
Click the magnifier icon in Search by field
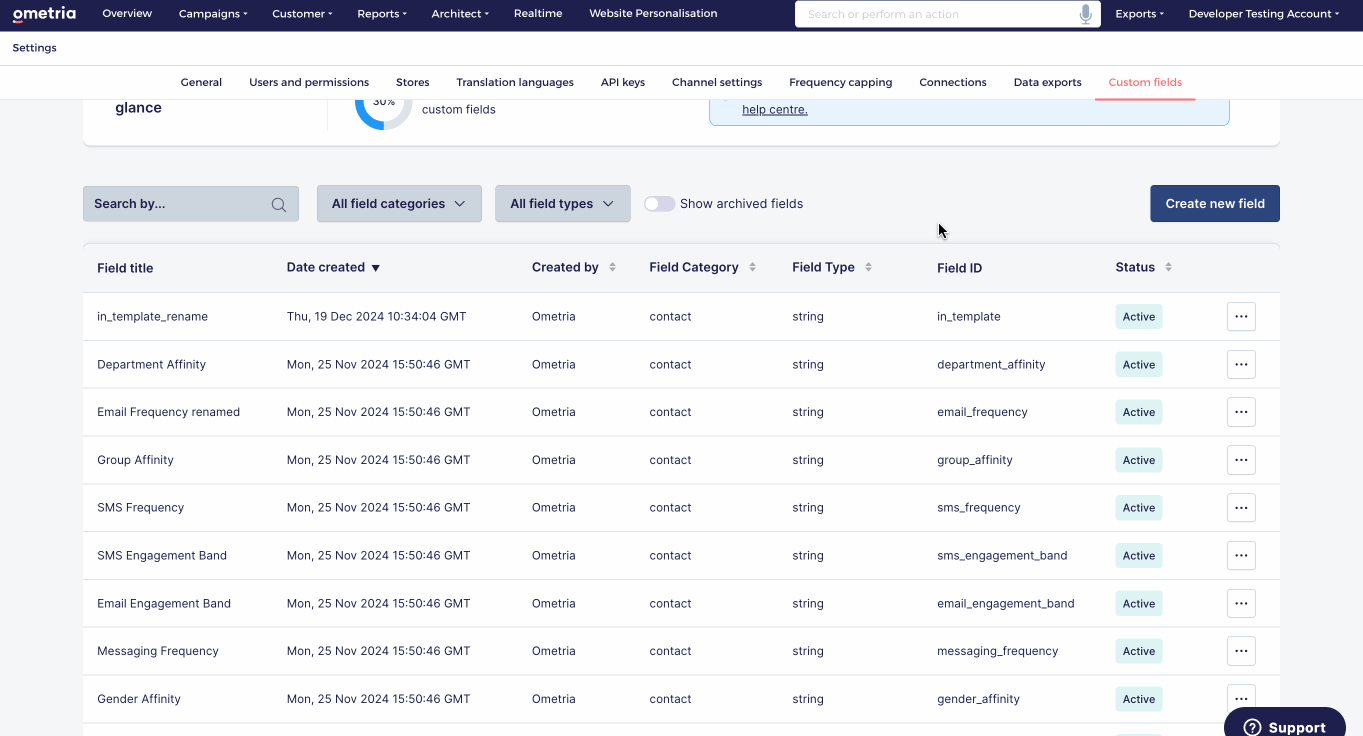point(279,204)
